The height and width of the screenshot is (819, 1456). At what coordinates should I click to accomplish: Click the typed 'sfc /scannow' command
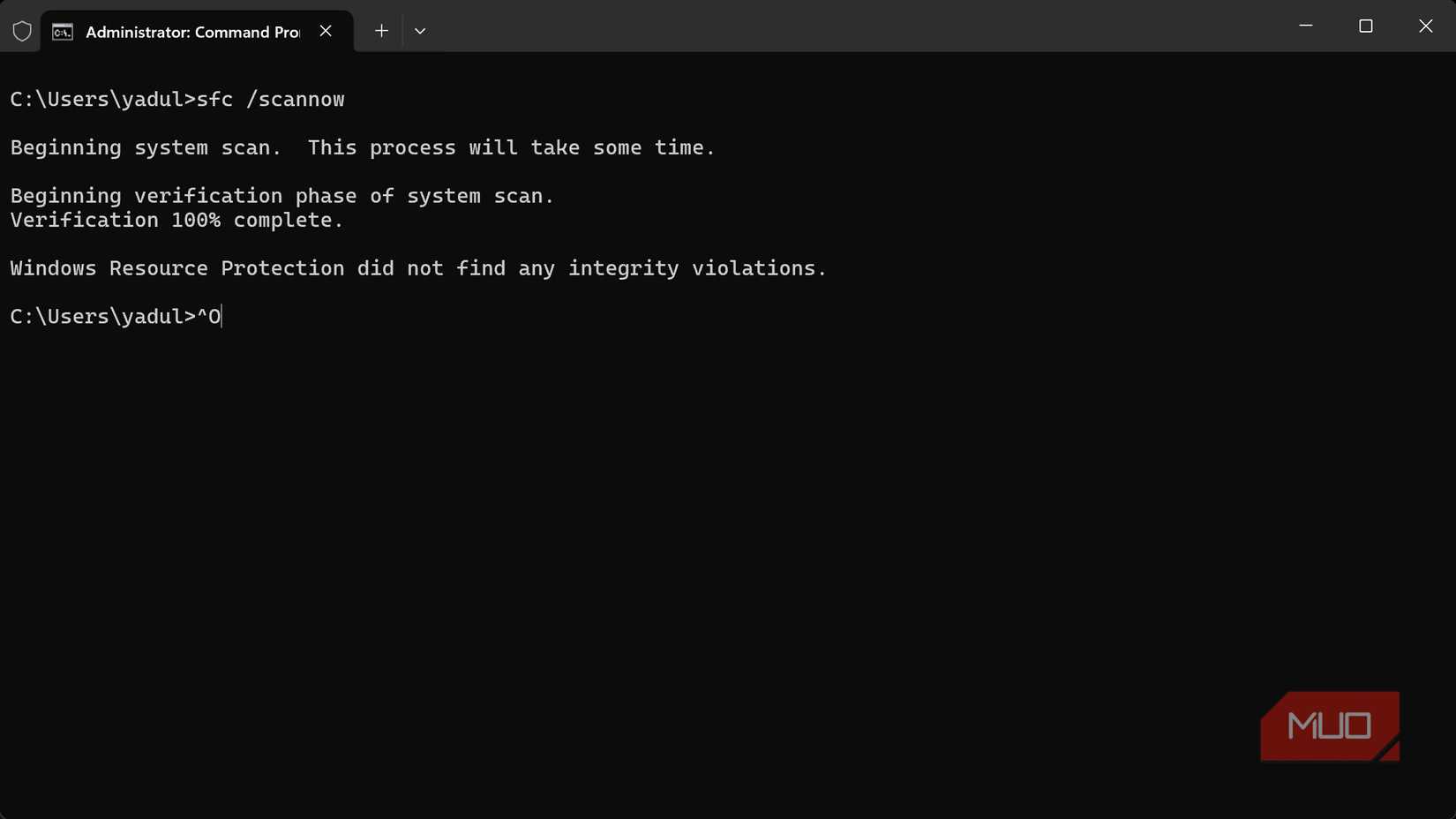coord(270,100)
